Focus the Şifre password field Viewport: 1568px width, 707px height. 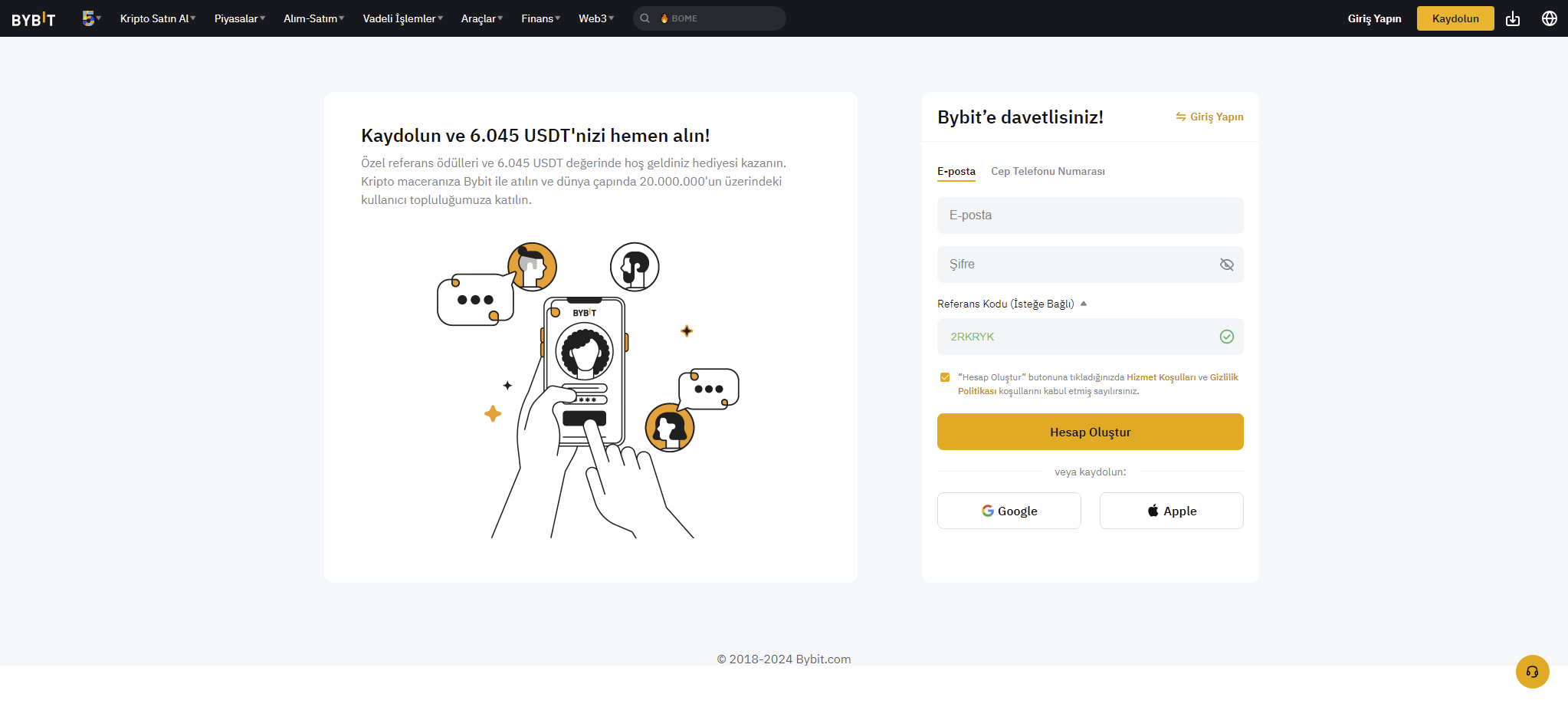pyautogui.click(x=1091, y=265)
